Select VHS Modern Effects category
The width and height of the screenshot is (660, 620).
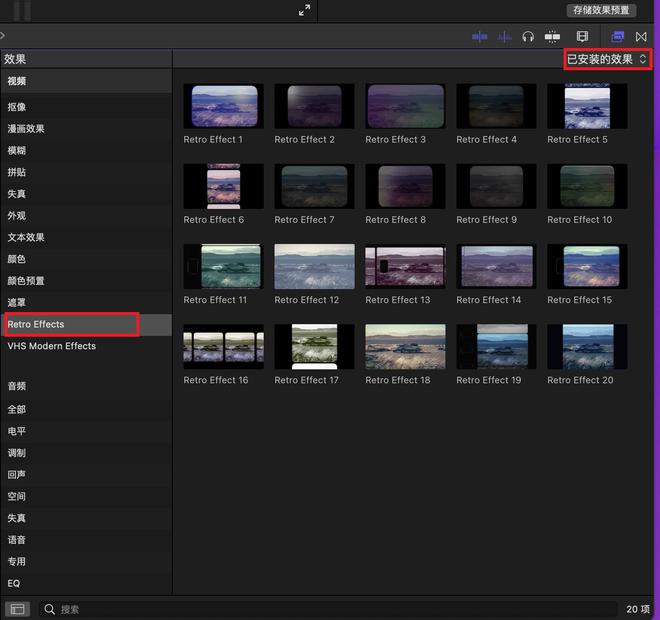coord(52,346)
